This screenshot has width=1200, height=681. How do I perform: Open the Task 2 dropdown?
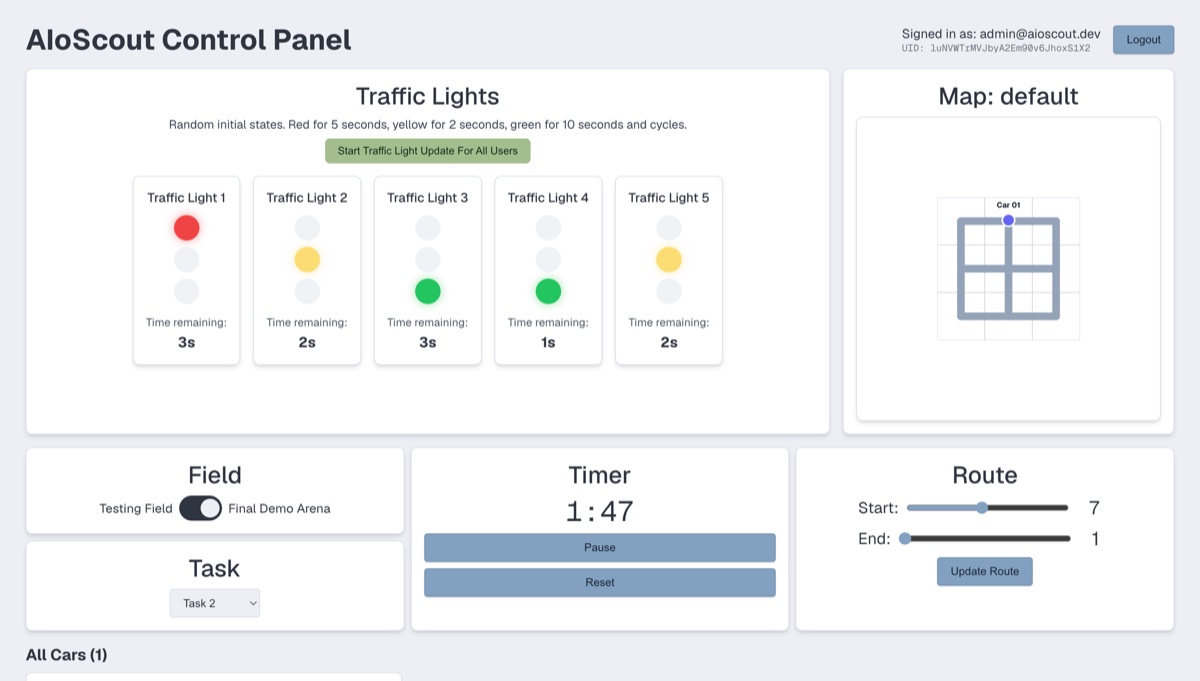(x=215, y=603)
